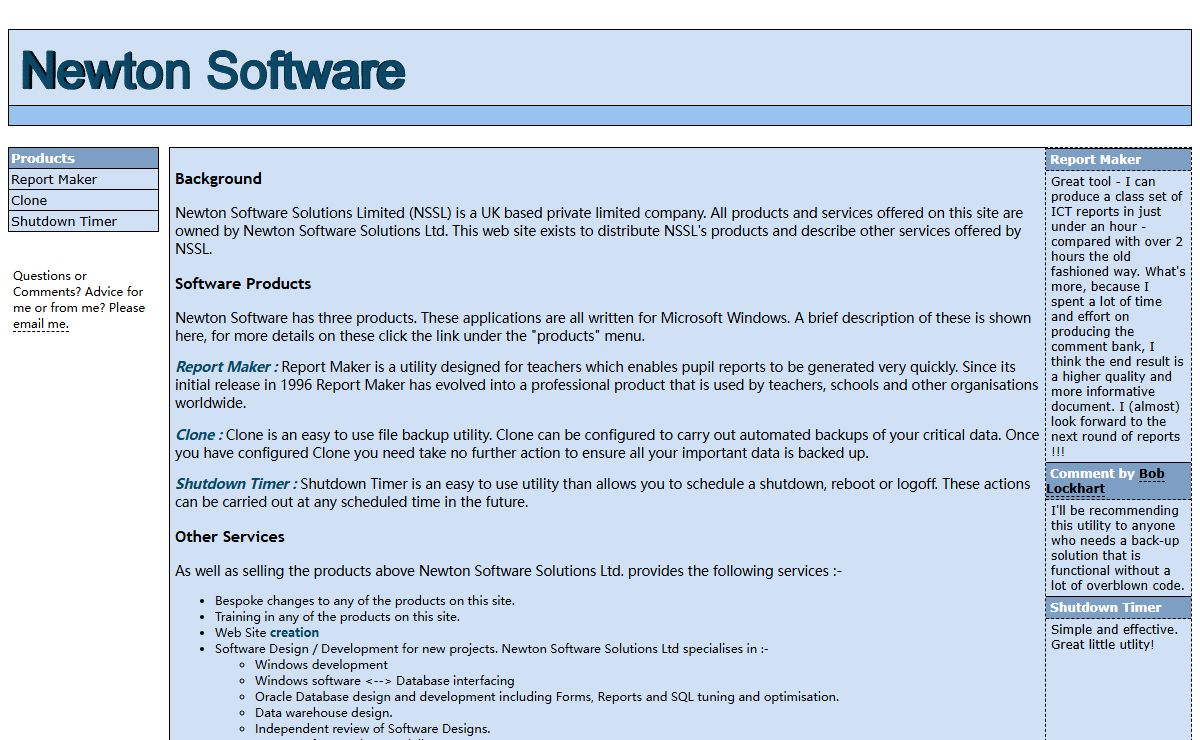
Task: Click the Shutdown Timer testimonial header
Action: [1118, 607]
